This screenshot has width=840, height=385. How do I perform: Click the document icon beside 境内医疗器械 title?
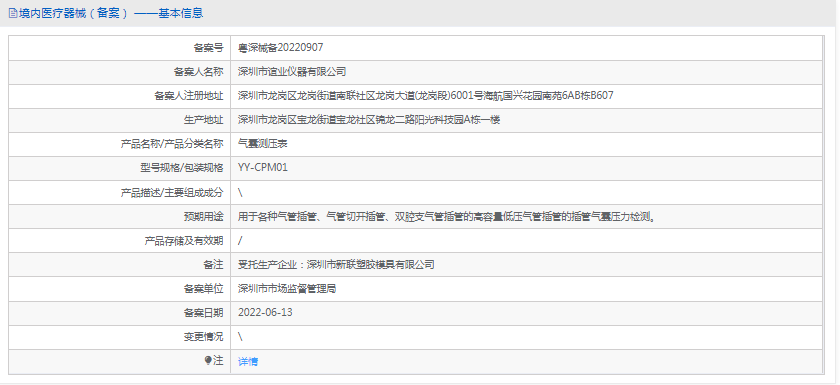pyautogui.click(x=12, y=13)
